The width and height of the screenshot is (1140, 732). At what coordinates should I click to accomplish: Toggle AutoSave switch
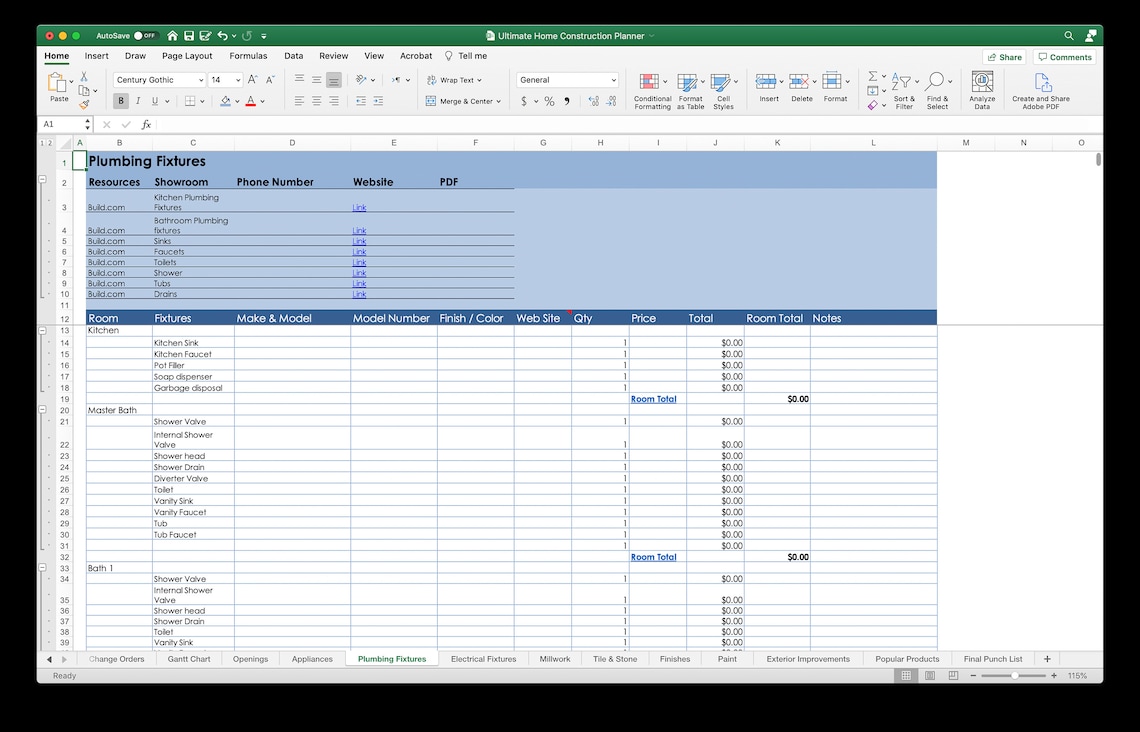tap(145, 36)
